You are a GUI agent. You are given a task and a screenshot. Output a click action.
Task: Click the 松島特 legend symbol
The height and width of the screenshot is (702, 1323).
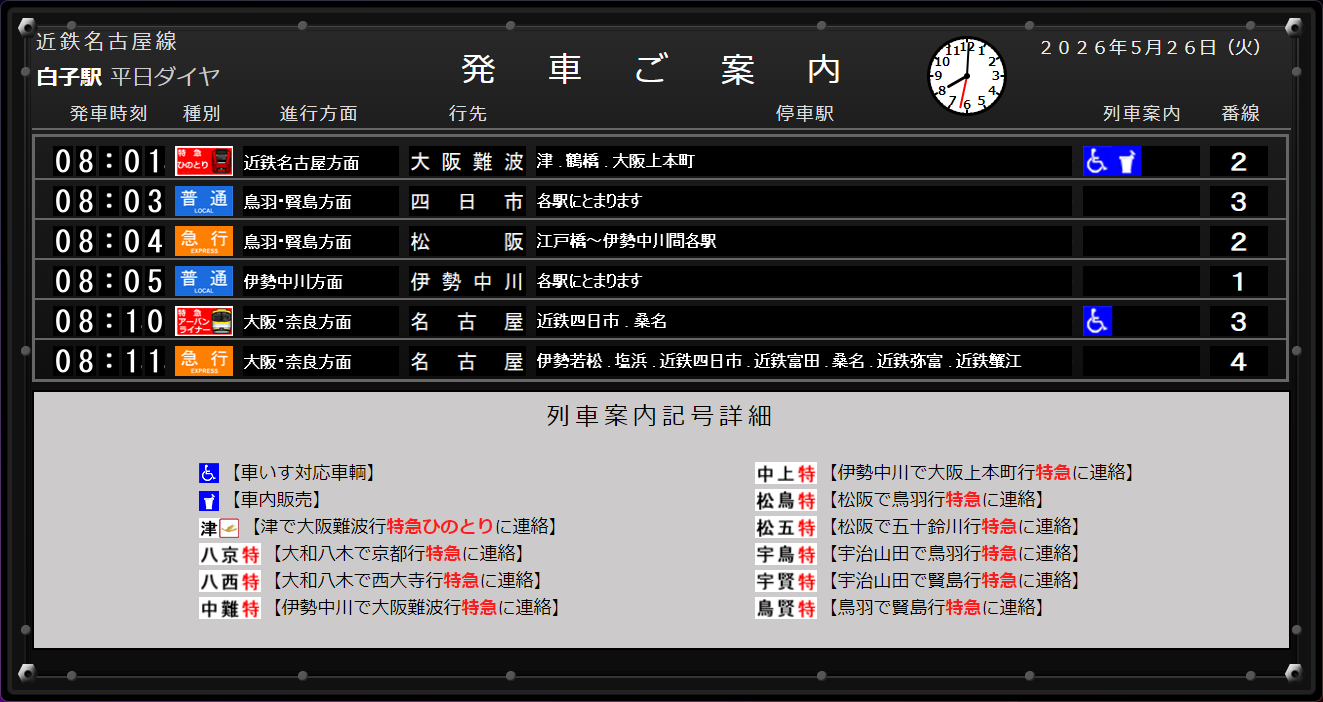(786, 500)
